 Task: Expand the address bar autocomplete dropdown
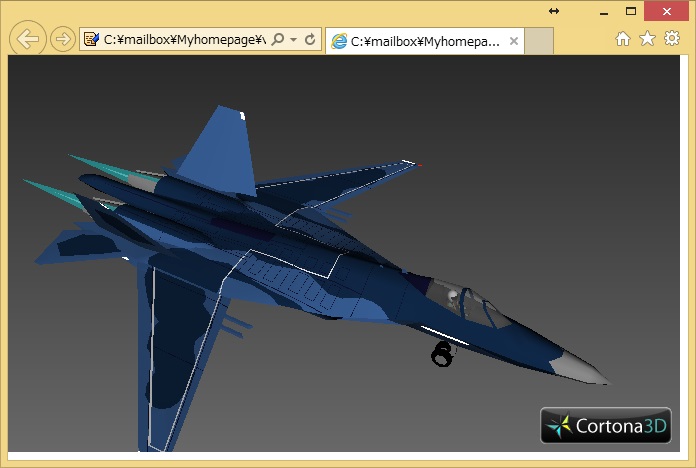coord(293,40)
